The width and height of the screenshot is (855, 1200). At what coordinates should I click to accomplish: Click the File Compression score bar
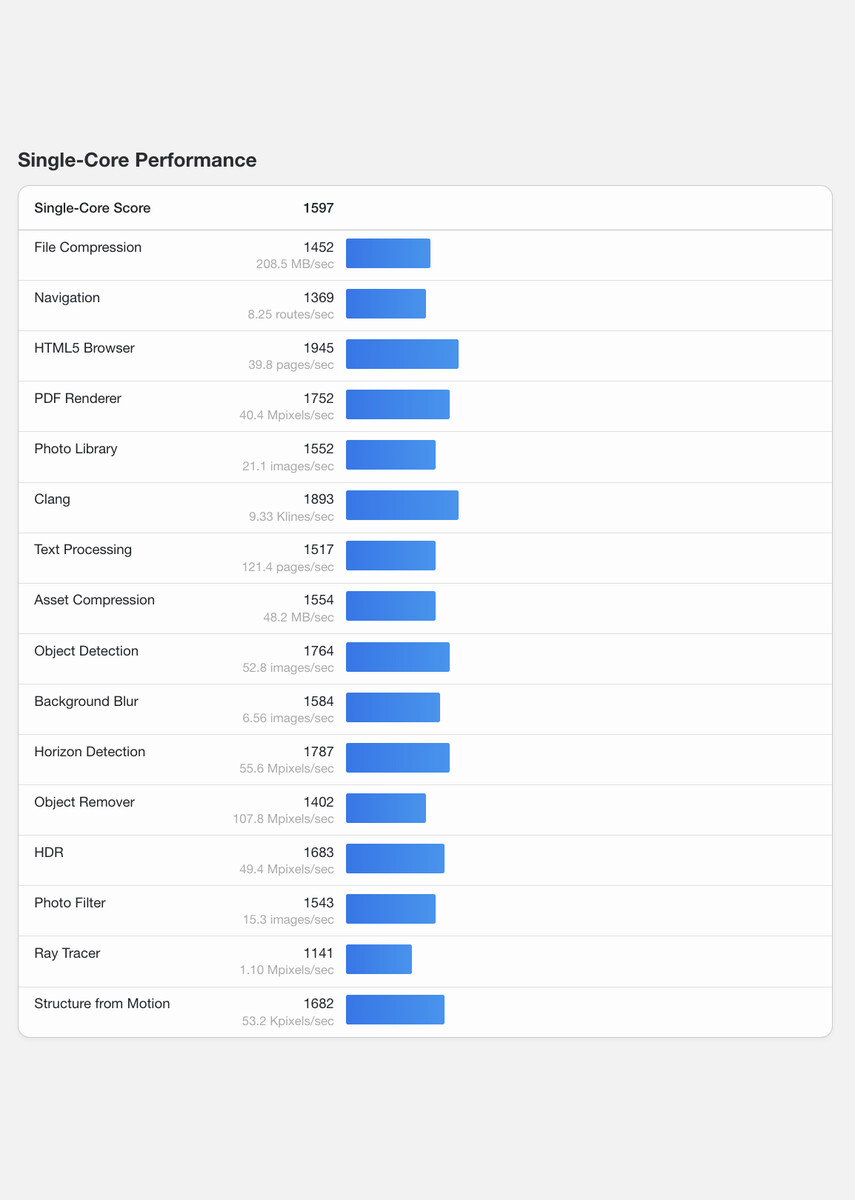[x=388, y=253]
